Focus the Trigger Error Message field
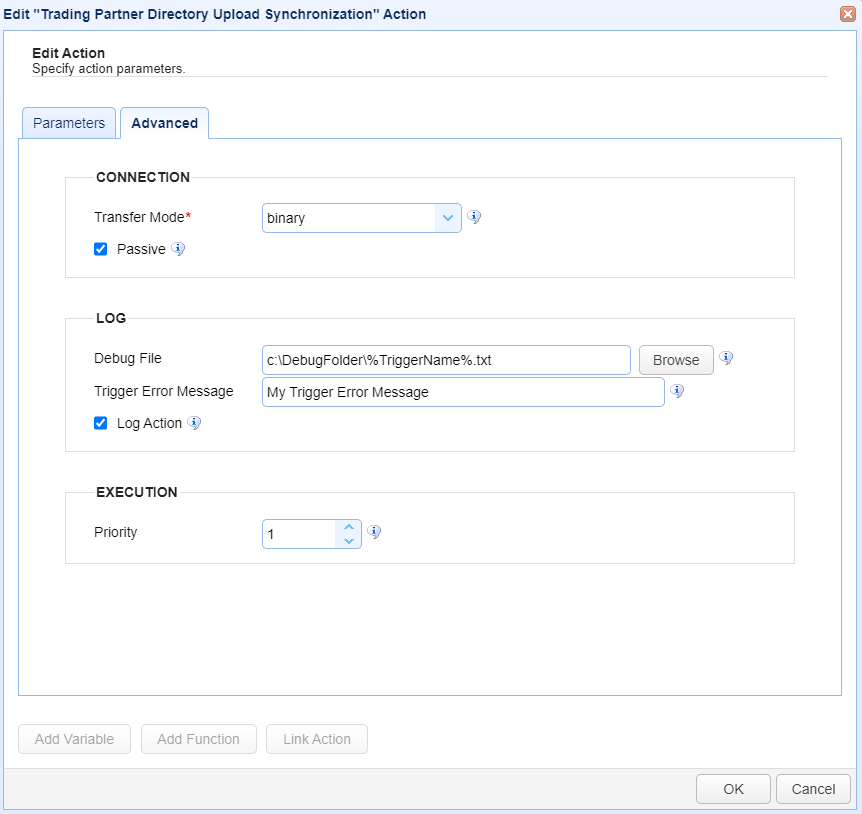The height and width of the screenshot is (814, 862). (x=463, y=392)
